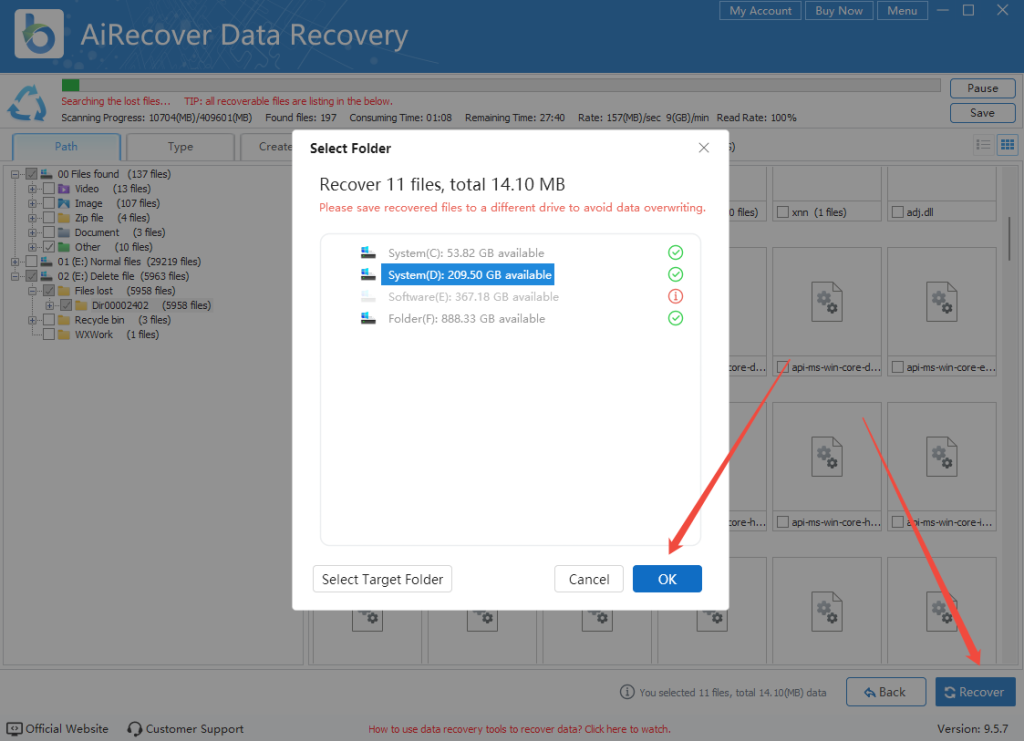This screenshot has width=1024, height=741.
Task: Open the Menu in the title bar
Action: coord(902,11)
